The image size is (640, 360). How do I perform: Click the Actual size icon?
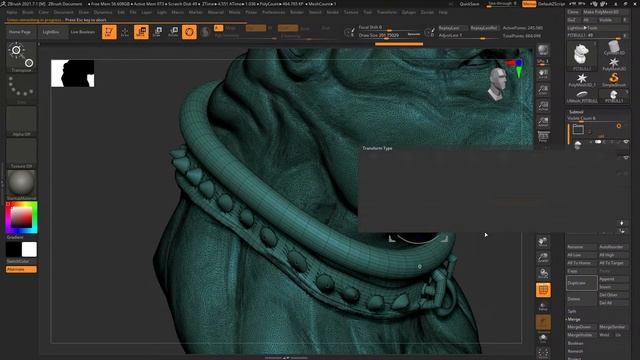(543, 106)
